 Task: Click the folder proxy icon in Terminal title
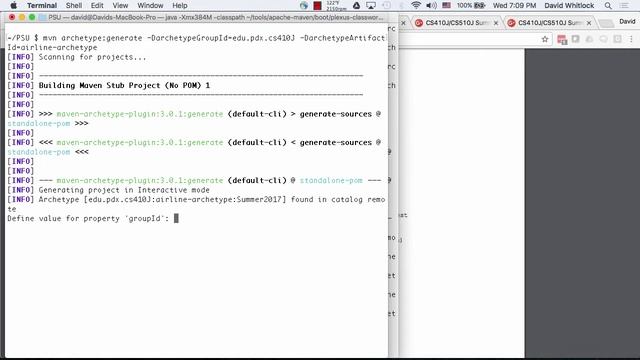click(x=42, y=18)
